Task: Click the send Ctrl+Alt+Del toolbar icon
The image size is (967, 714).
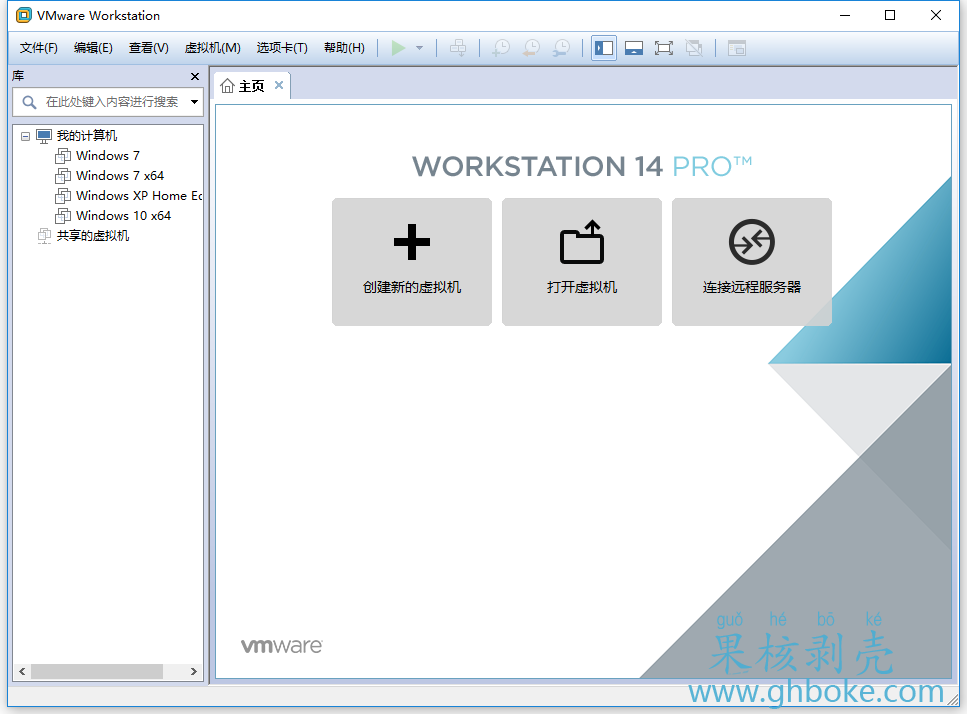Action: (x=458, y=48)
